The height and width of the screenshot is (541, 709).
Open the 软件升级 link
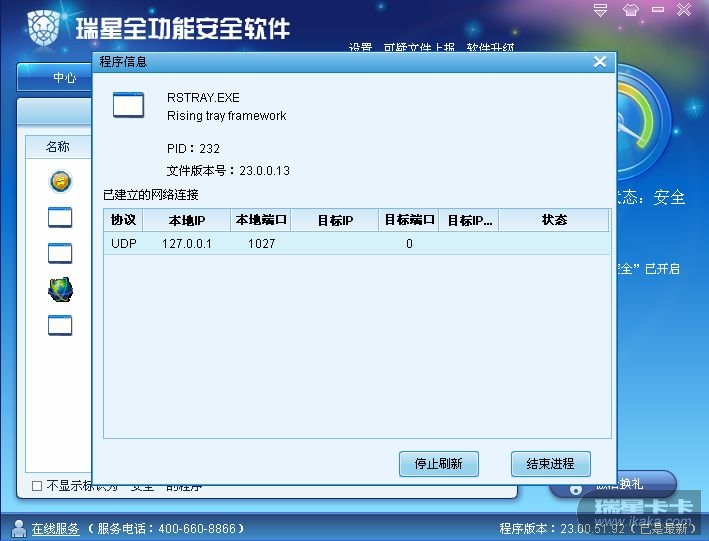click(491, 47)
